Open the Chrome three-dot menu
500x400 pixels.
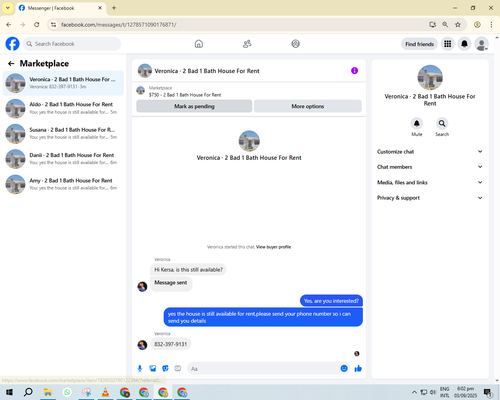[491, 24]
